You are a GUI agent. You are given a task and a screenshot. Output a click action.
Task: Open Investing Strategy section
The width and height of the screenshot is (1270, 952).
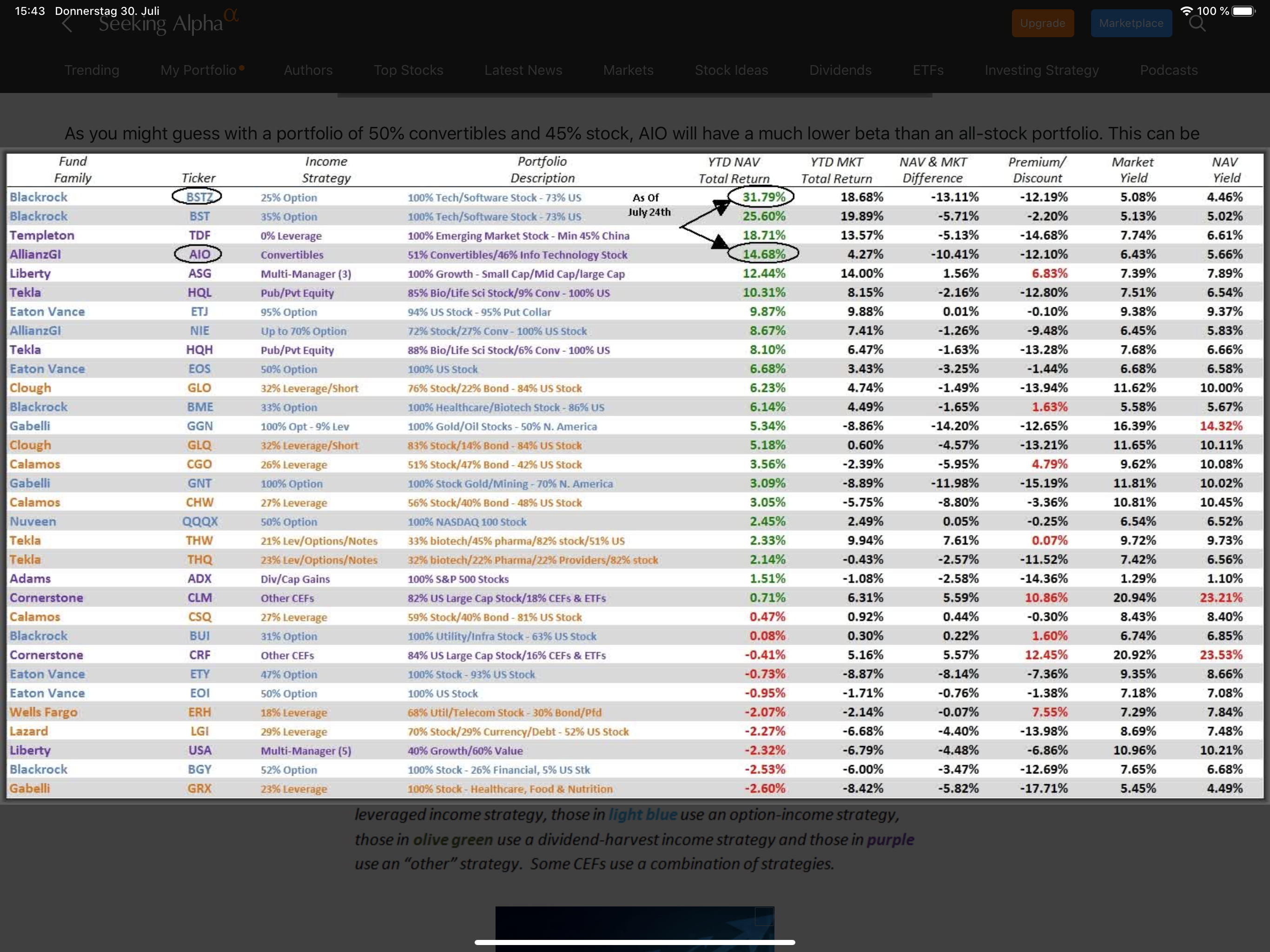(1041, 70)
